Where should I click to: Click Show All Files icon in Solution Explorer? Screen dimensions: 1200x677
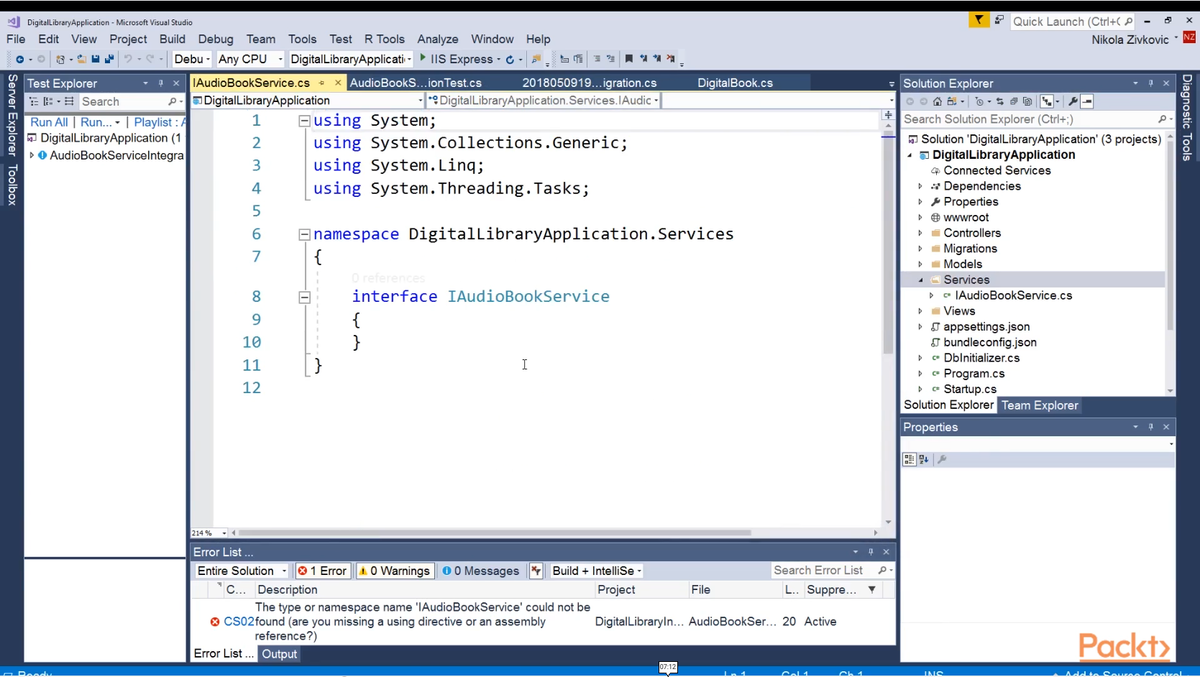pyautogui.click(x=1027, y=102)
